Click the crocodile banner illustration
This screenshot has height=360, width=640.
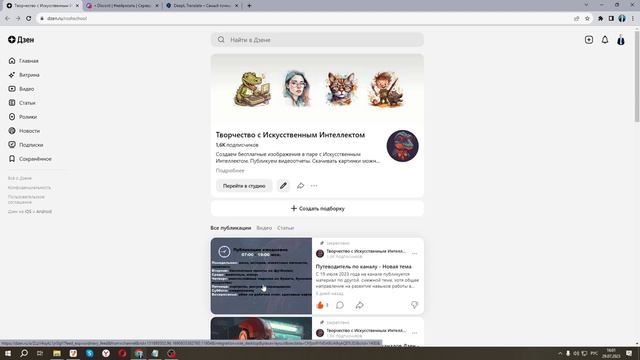pyautogui.click(x=253, y=89)
